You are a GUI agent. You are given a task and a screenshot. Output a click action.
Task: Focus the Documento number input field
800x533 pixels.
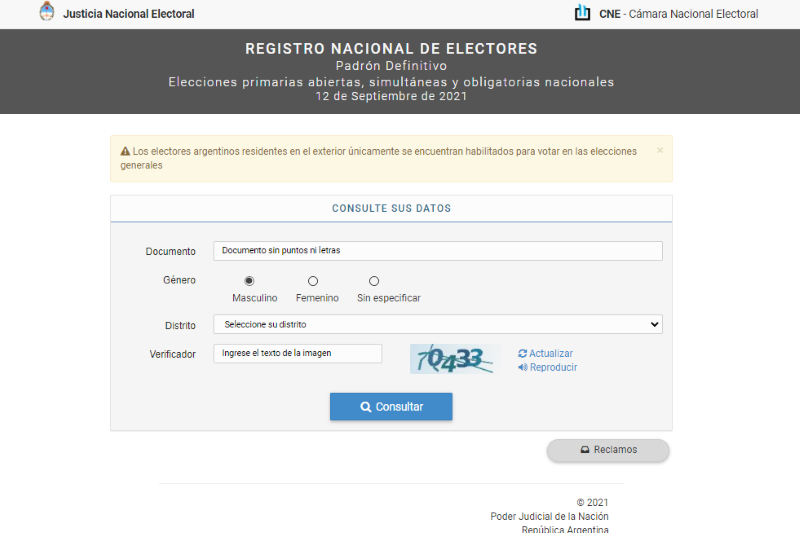click(x=437, y=251)
